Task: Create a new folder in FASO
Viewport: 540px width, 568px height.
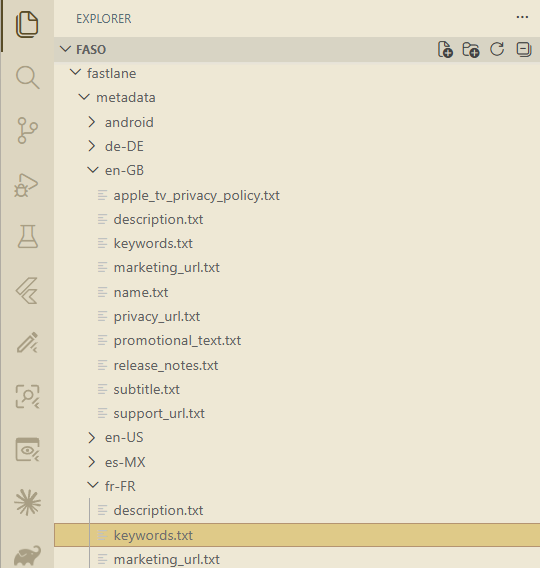Action: [471, 50]
